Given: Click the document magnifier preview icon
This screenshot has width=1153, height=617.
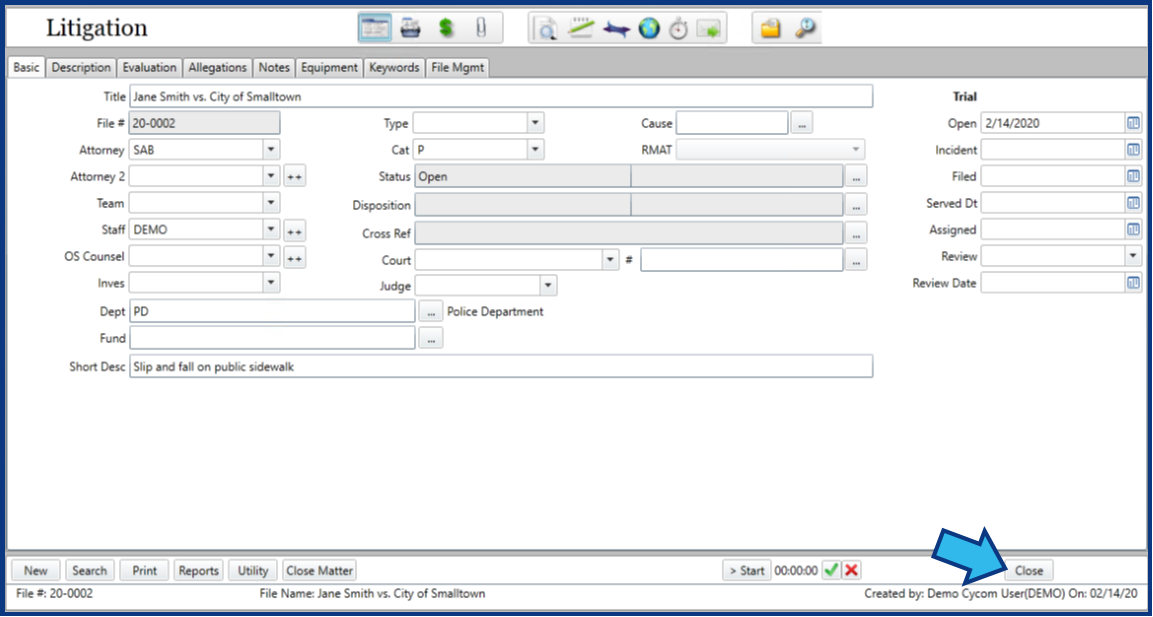Looking at the screenshot, I should point(548,29).
